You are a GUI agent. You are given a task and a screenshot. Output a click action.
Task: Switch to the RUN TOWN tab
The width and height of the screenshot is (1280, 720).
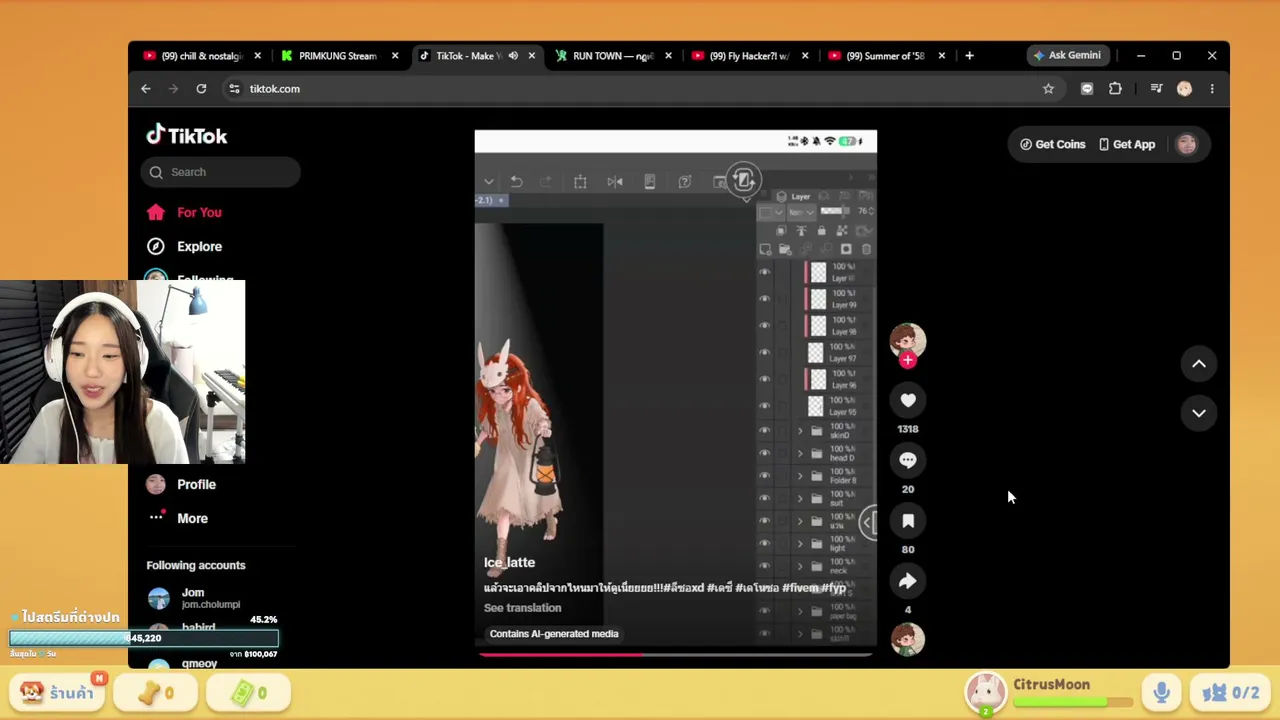click(613, 56)
